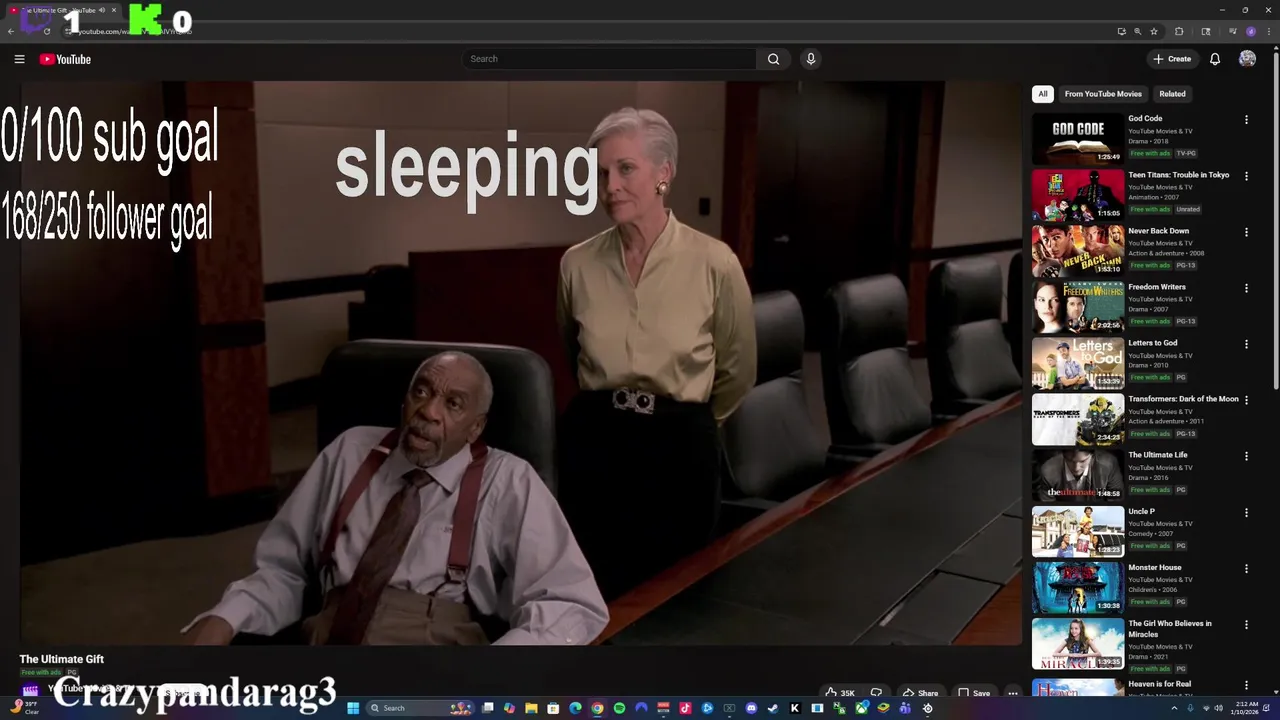The height and width of the screenshot is (720, 1280).
Task: Open the browser extensions puzzle icon
Action: (x=1179, y=31)
